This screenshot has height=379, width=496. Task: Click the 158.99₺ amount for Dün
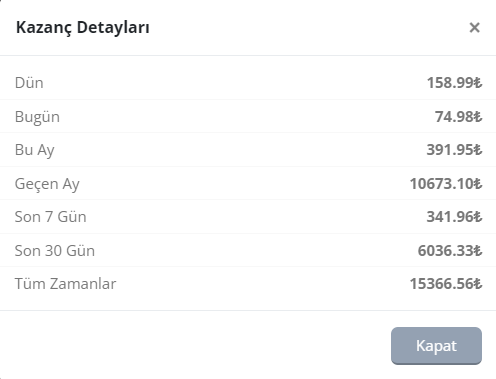coord(454,83)
